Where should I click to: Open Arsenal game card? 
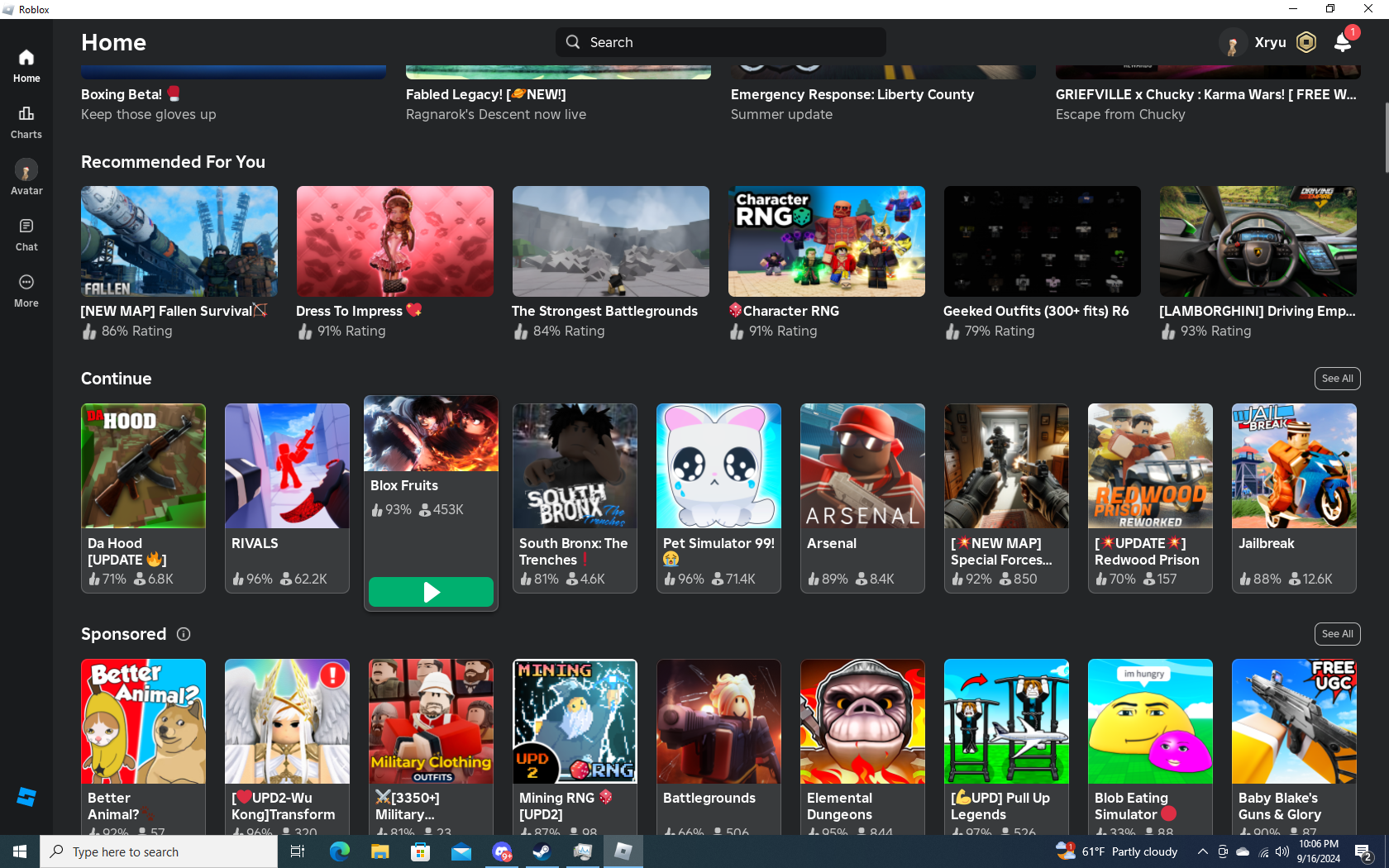point(862,498)
